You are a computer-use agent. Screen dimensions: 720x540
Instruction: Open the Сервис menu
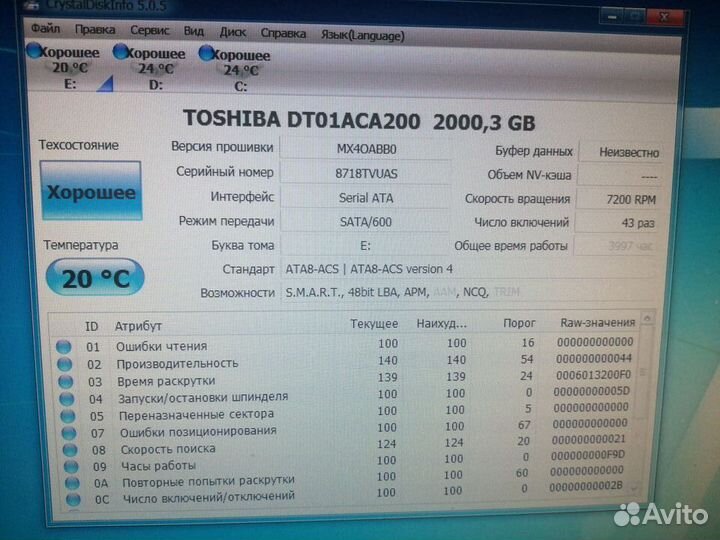point(149,30)
